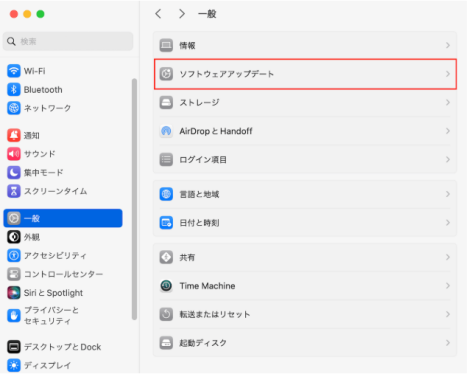The image size is (470, 374).
Task: Expand the ログイン項目 row chevron
Action: pyautogui.click(x=448, y=159)
